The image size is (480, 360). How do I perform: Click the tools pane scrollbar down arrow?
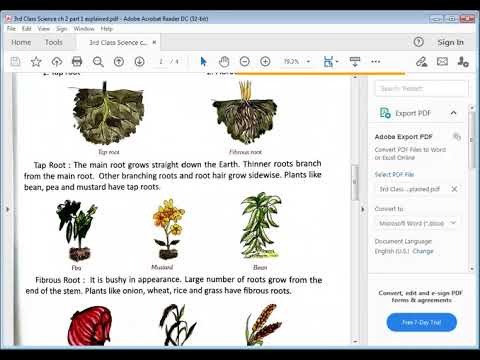tap(471, 268)
